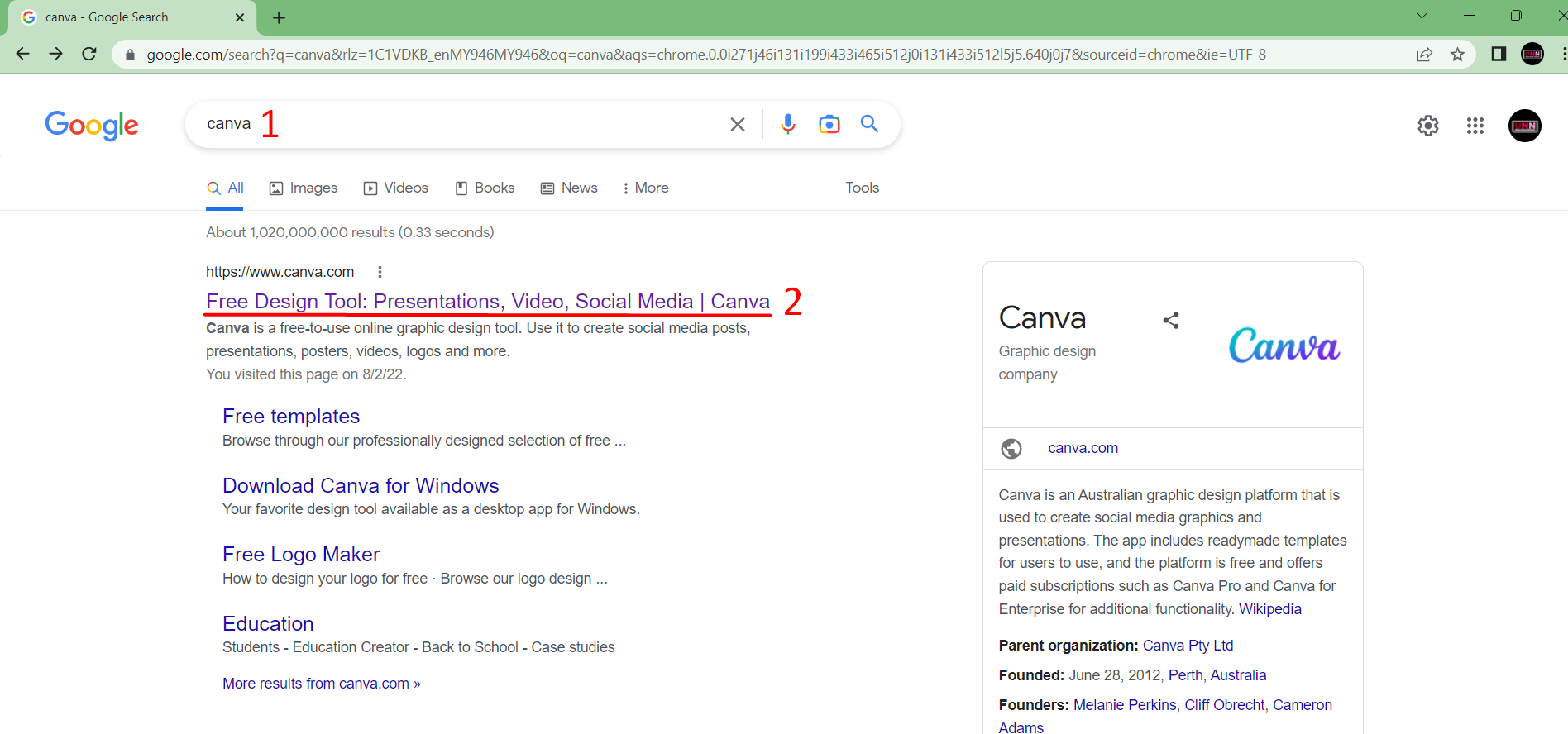Click the globe icon beside canva.com
Viewport: 1568px width, 734px height.
click(x=1011, y=448)
